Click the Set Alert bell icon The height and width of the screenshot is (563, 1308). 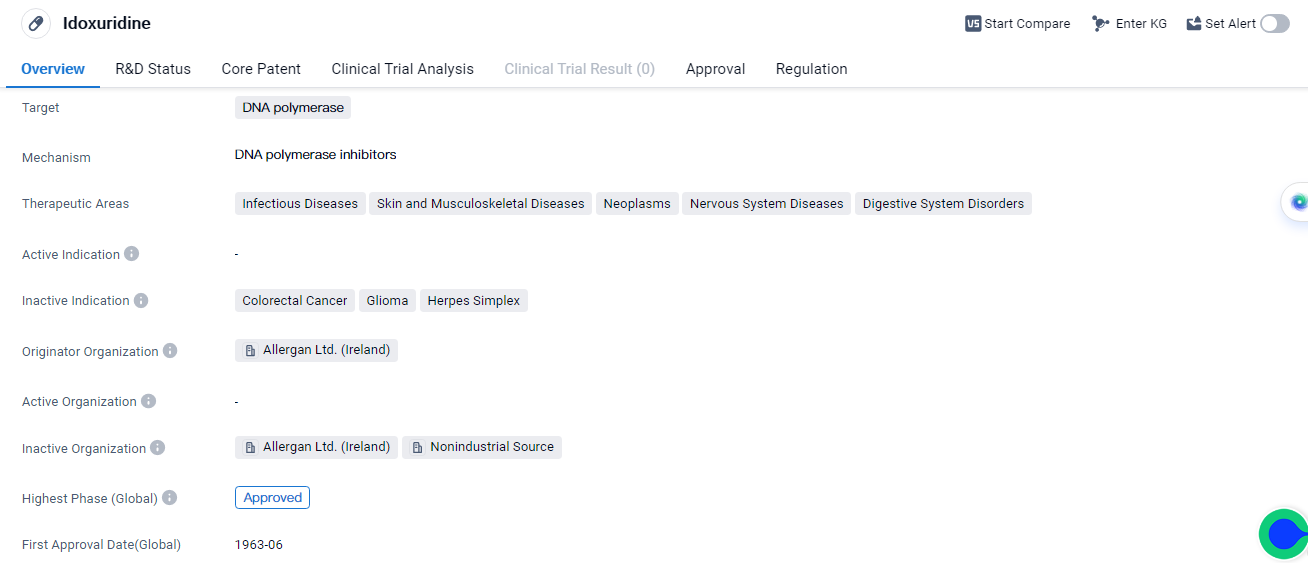click(1194, 24)
